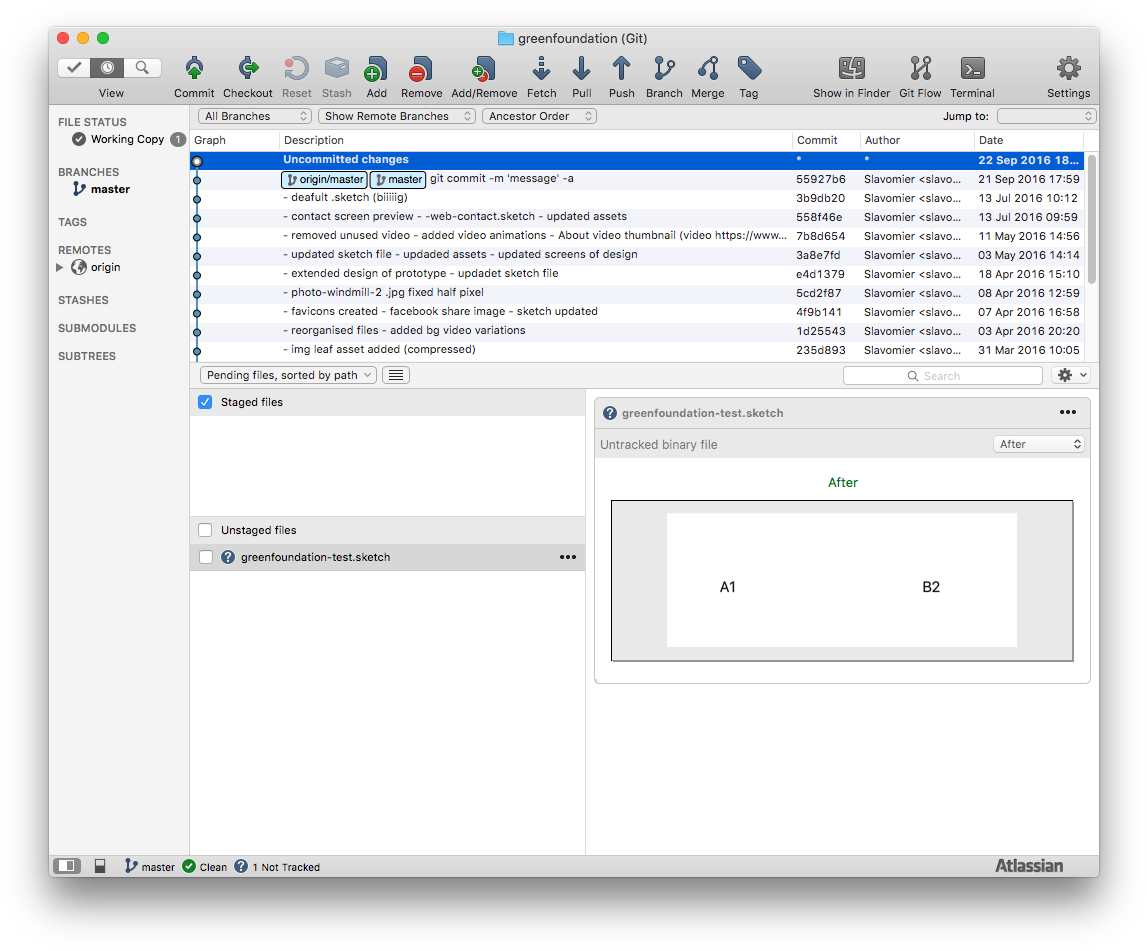
Task: Check the greenfoundation-test.sketch unstaged checkbox
Action: tap(205, 557)
